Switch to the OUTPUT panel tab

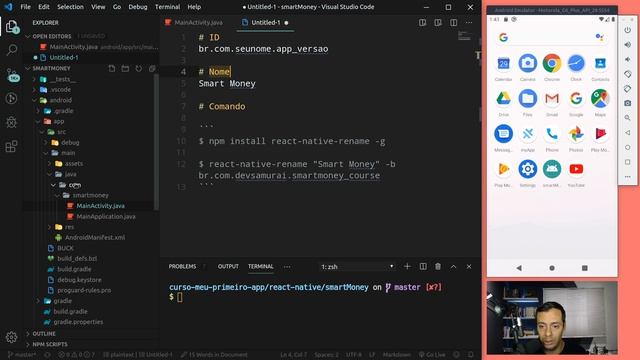coord(228,267)
